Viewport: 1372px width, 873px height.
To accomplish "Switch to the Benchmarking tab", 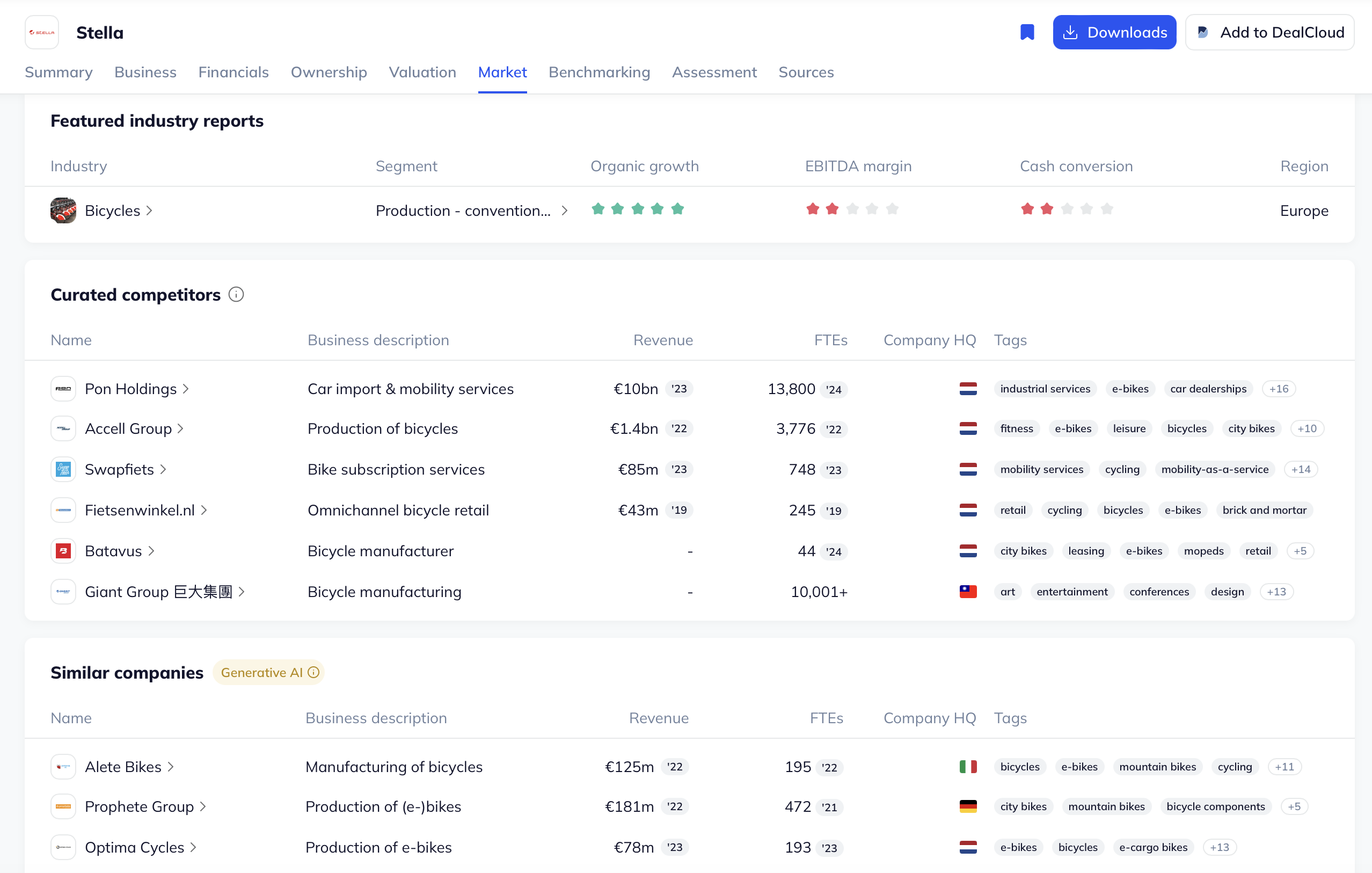I will (x=600, y=72).
